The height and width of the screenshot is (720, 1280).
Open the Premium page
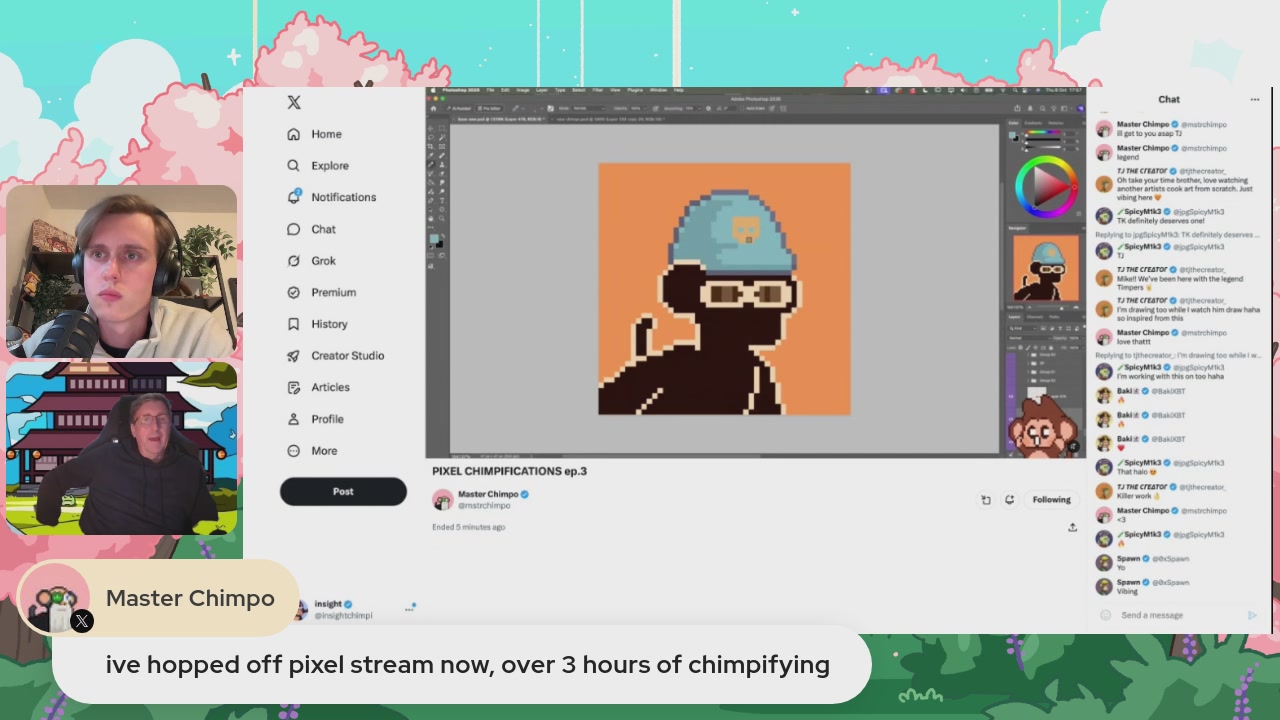point(321,292)
